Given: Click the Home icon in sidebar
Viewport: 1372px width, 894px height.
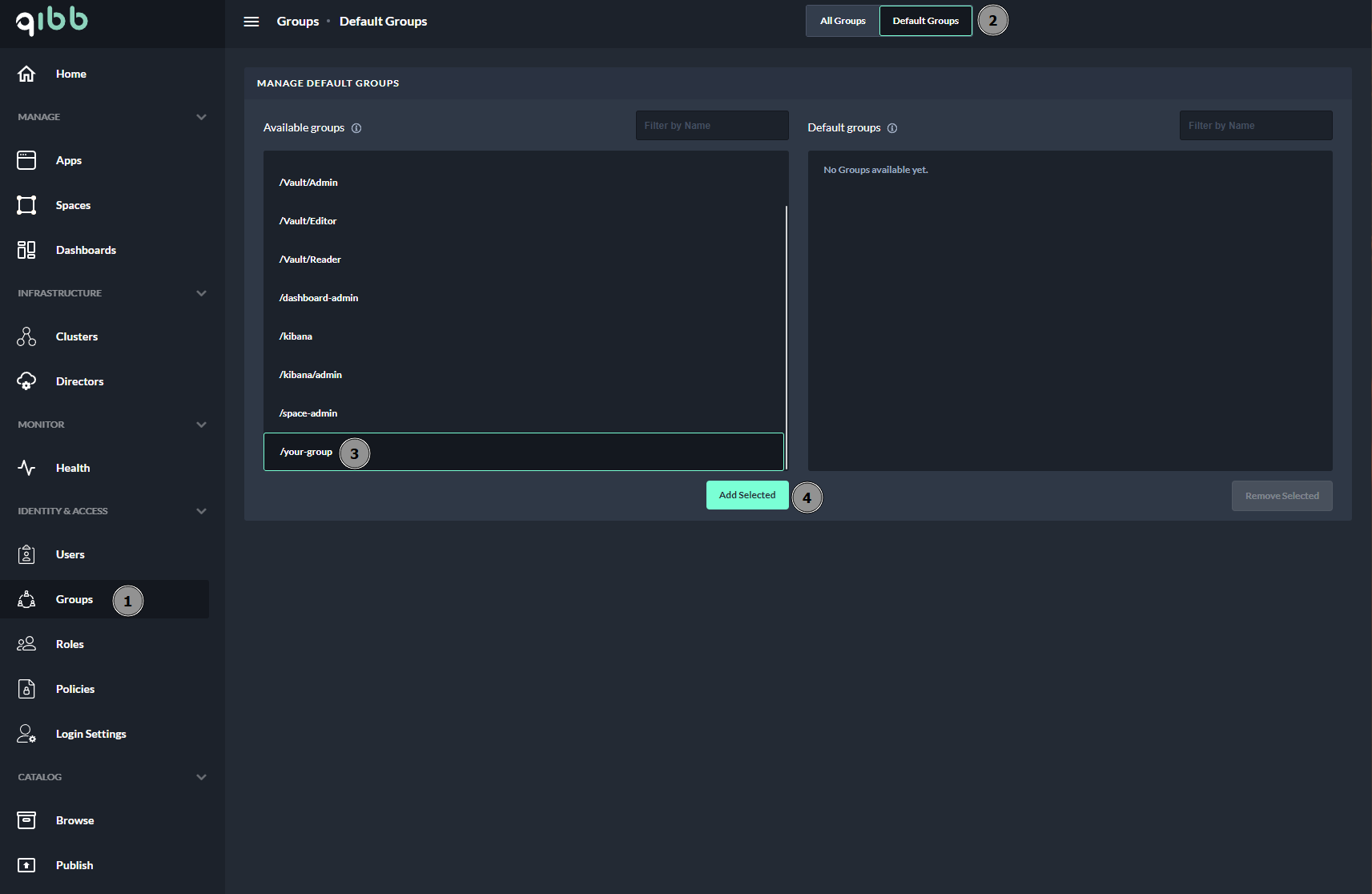Looking at the screenshot, I should pos(26,74).
